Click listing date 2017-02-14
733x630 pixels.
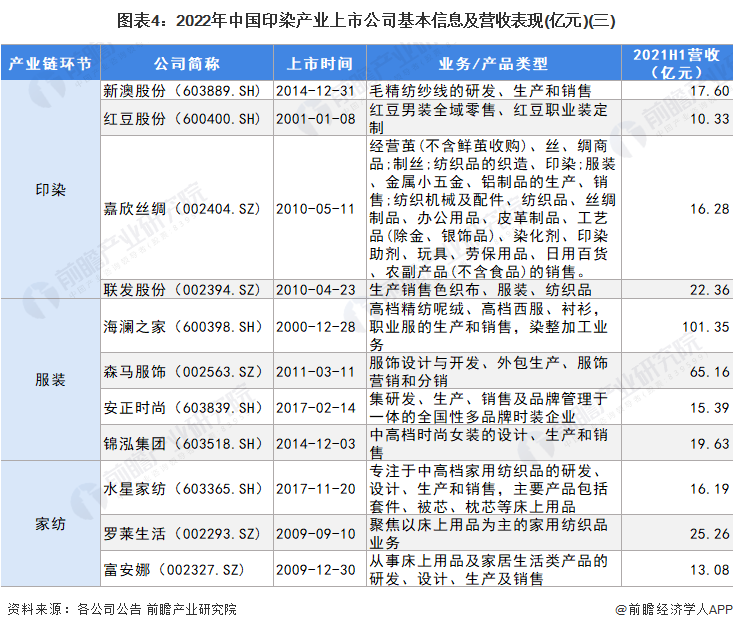click(x=316, y=408)
